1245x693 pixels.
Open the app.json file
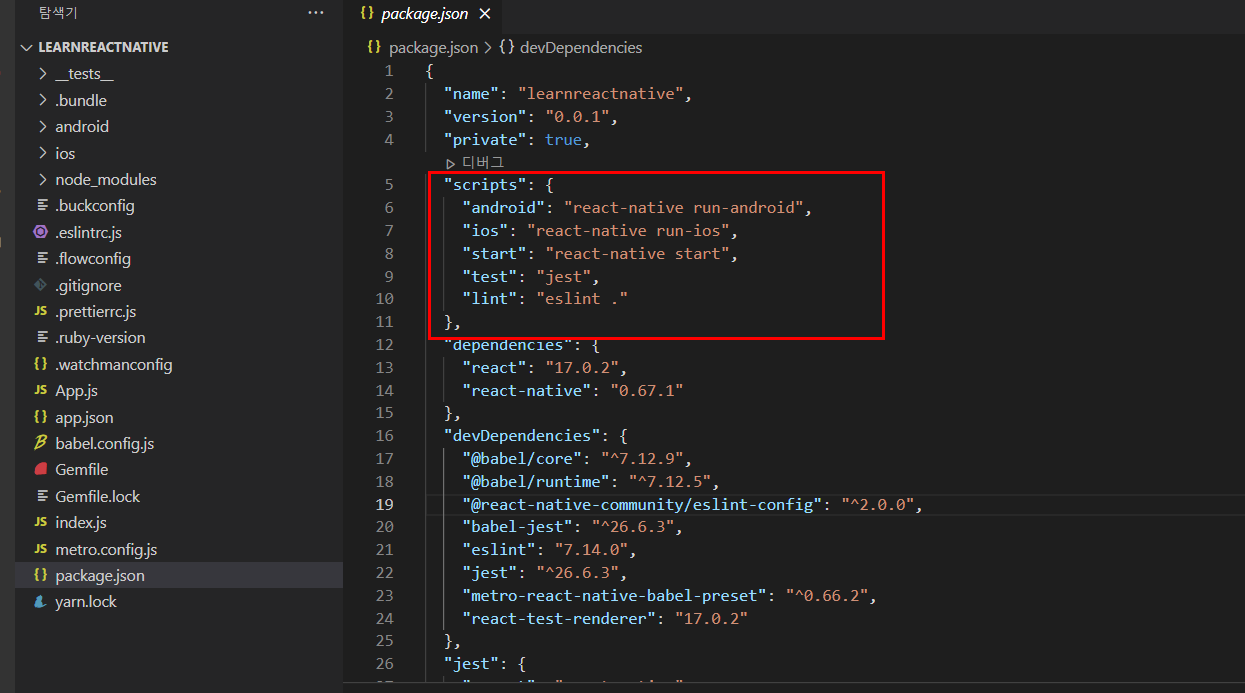84,417
